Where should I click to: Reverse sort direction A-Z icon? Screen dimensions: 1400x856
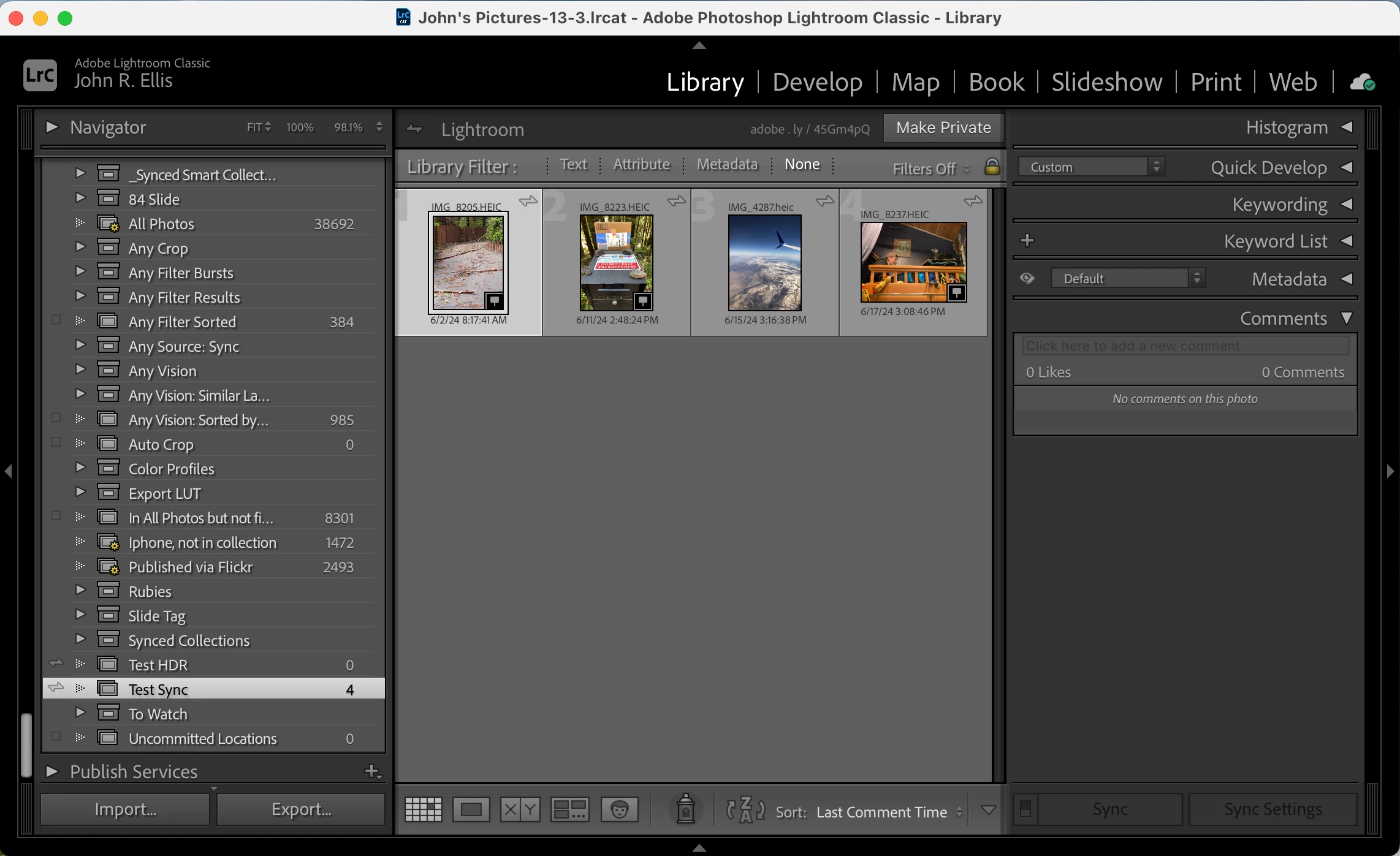[x=745, y=810]
